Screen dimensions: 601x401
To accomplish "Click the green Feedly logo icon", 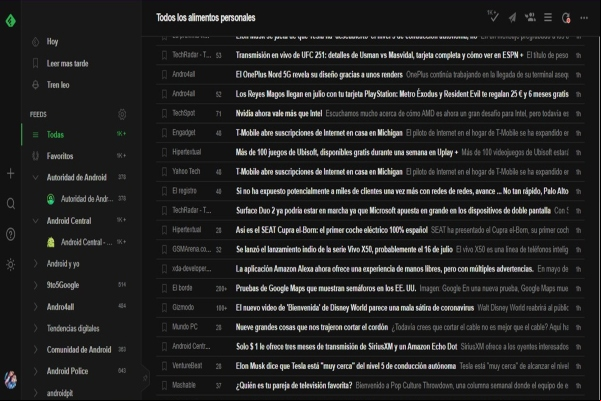I will point(11,20).
